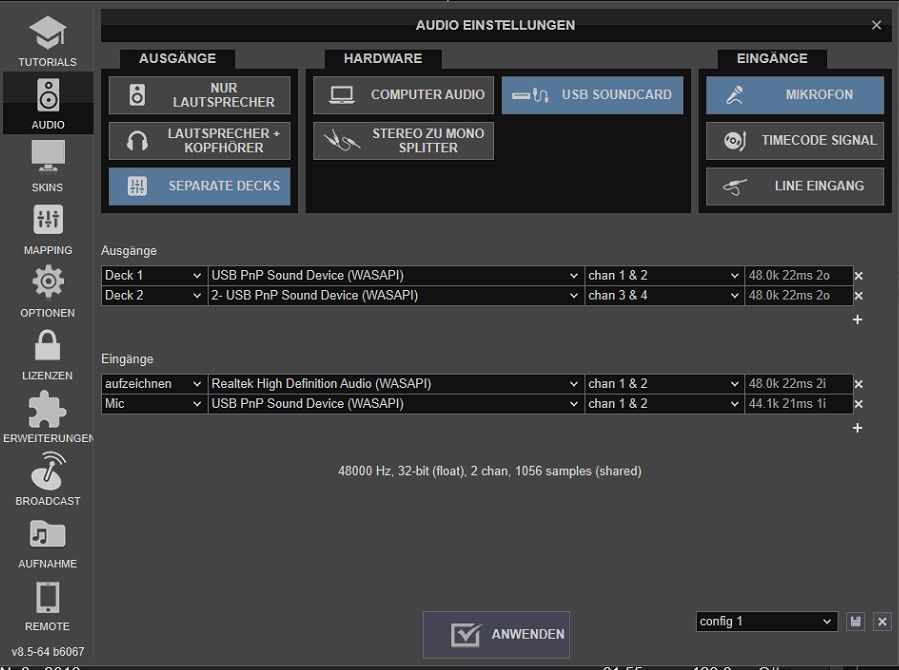Select USB Soundcard hardware

click(x=592, y=95)
